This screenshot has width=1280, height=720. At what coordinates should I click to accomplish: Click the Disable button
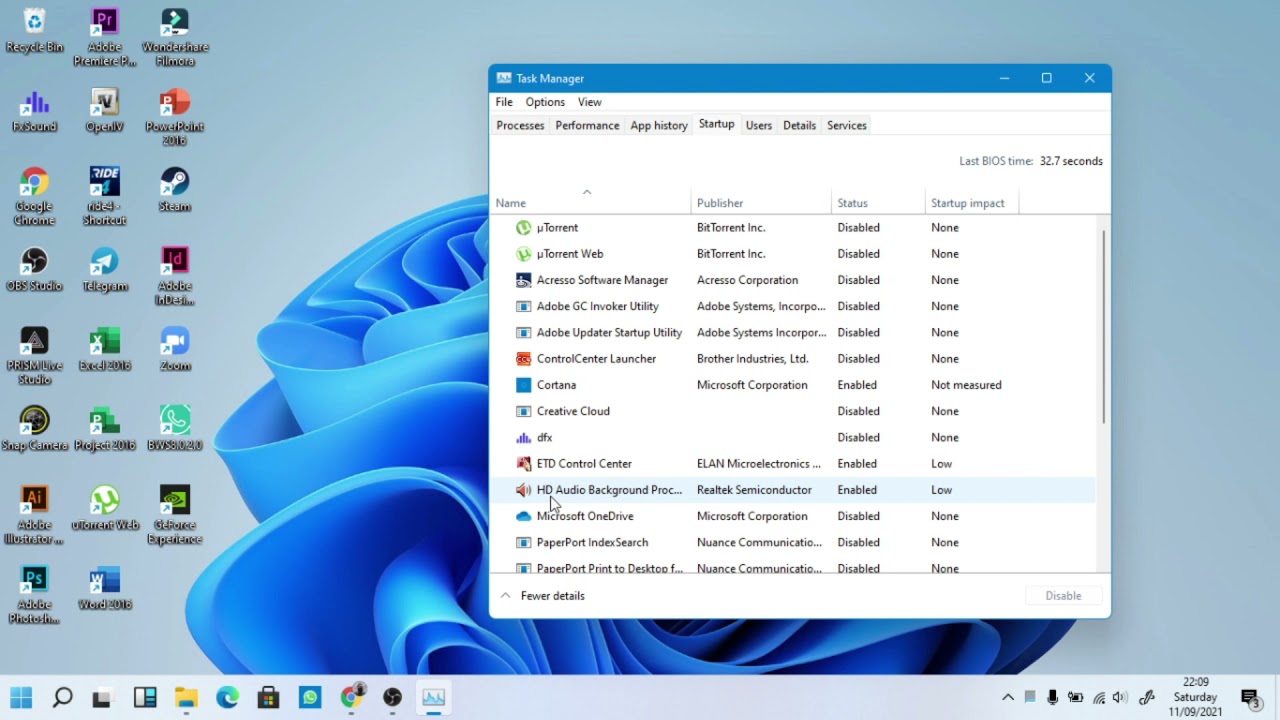click(1063, 596)
